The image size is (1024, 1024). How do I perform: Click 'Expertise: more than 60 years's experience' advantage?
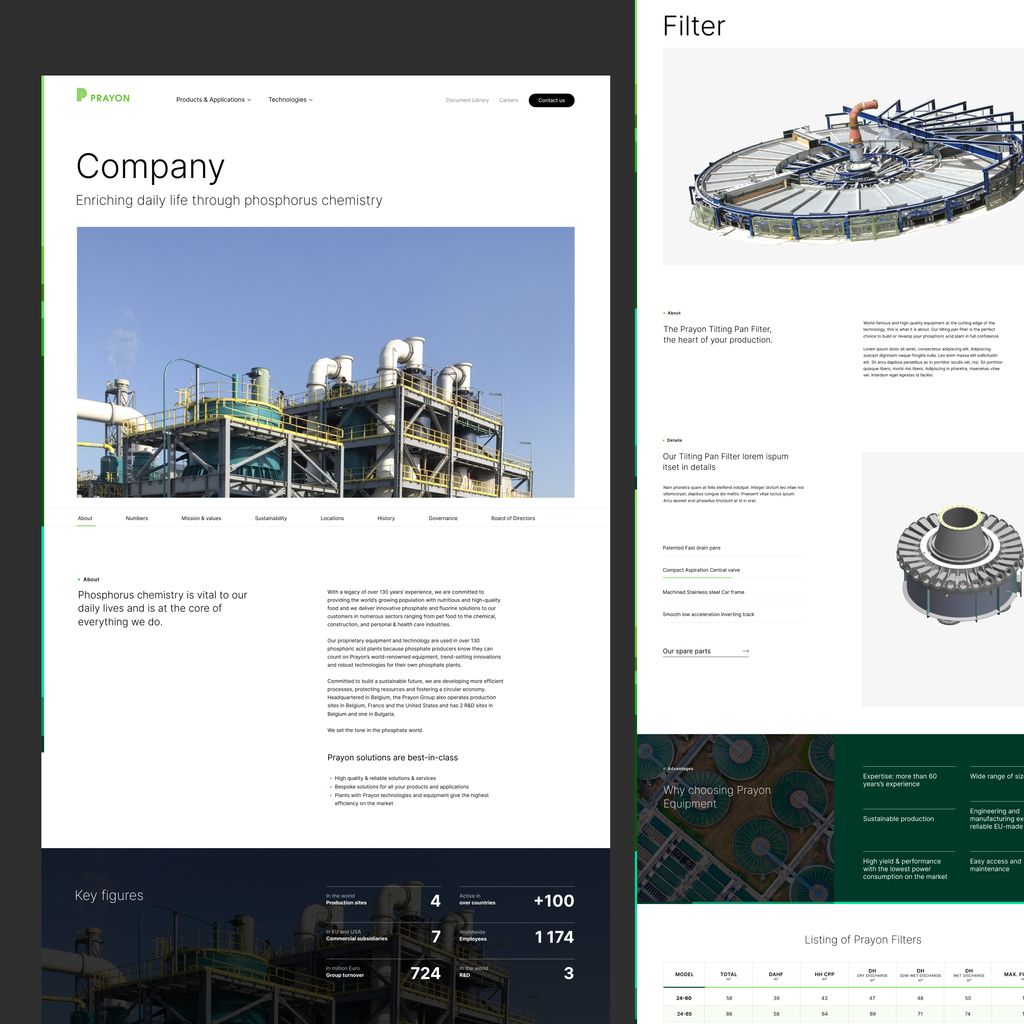[899, 780]
